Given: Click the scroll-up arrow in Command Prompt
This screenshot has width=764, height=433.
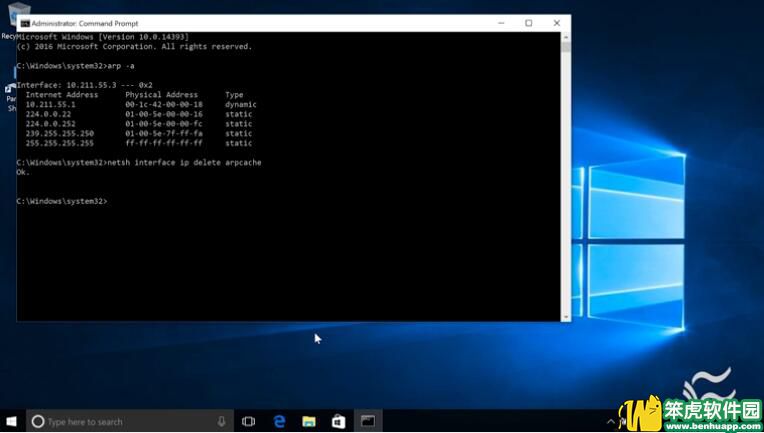Looking at the screenshot, I should coord(566,37).
